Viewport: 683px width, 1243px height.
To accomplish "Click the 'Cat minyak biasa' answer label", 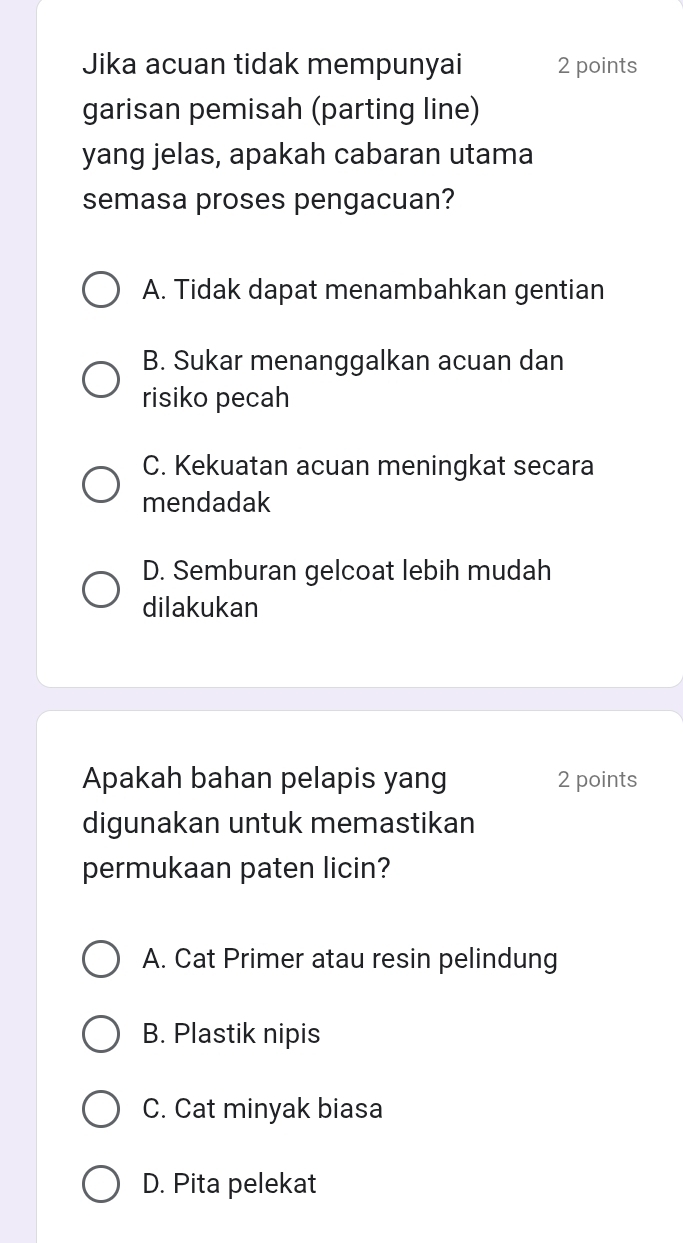I will (263, 1109).
